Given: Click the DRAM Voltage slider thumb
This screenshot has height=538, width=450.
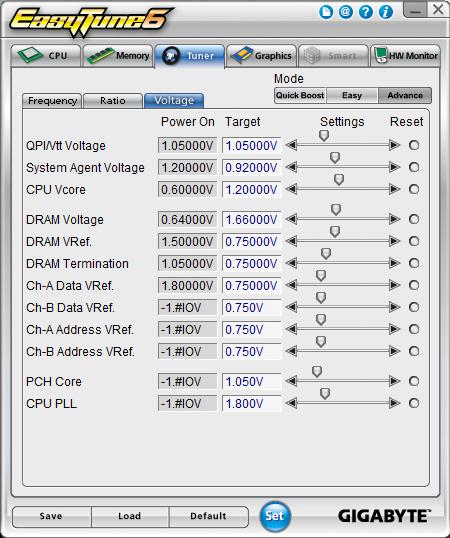Looking at the screenshot, I should tap(336, 209).
